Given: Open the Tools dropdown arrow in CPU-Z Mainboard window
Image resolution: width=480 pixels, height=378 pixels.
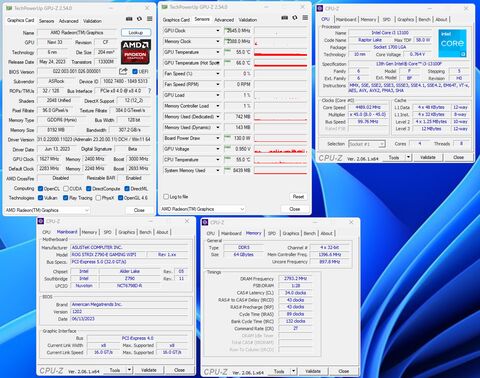Looking at the screenshot, I should 129,370.
